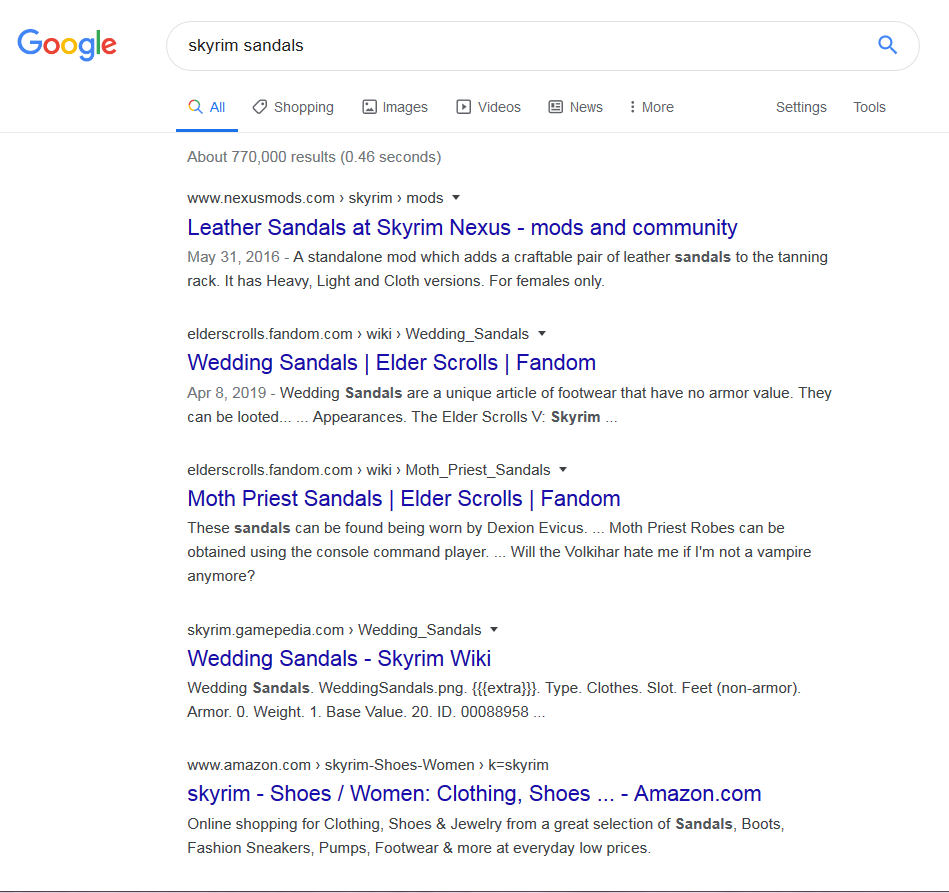Switch to the Shopping tab
Viewport: 949px width, 893px height.
(293, 107)
